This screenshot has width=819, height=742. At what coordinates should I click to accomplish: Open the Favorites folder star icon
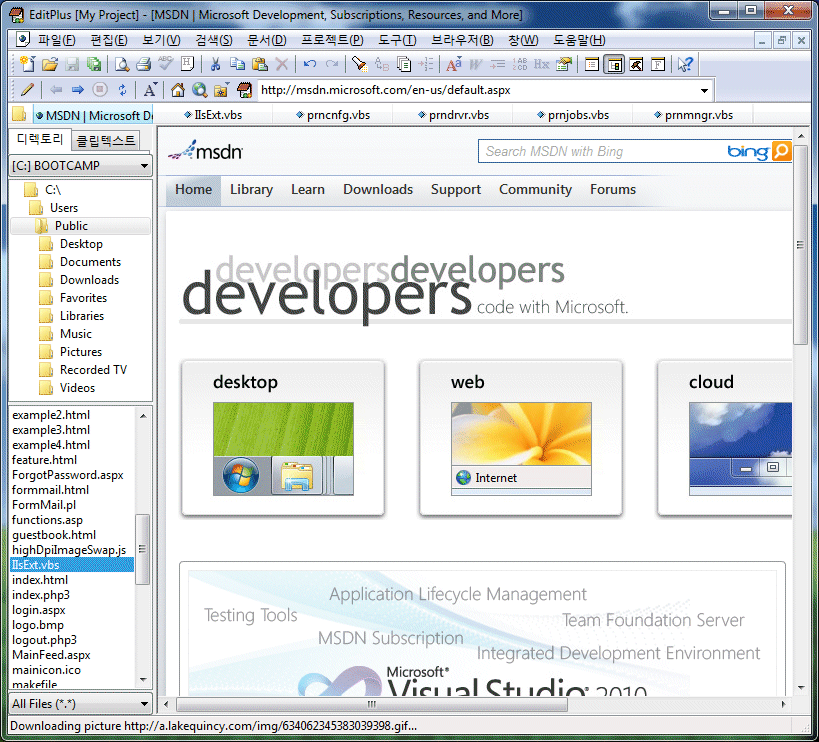(x=221, y=90)
